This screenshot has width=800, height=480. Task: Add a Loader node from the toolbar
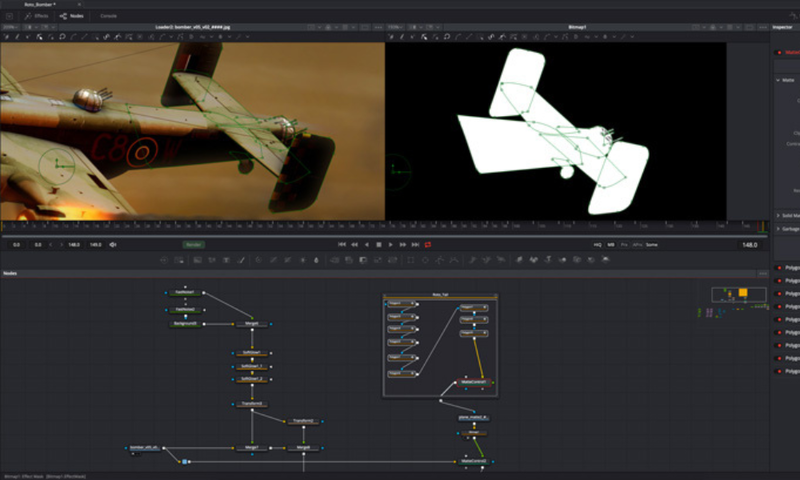164,260
